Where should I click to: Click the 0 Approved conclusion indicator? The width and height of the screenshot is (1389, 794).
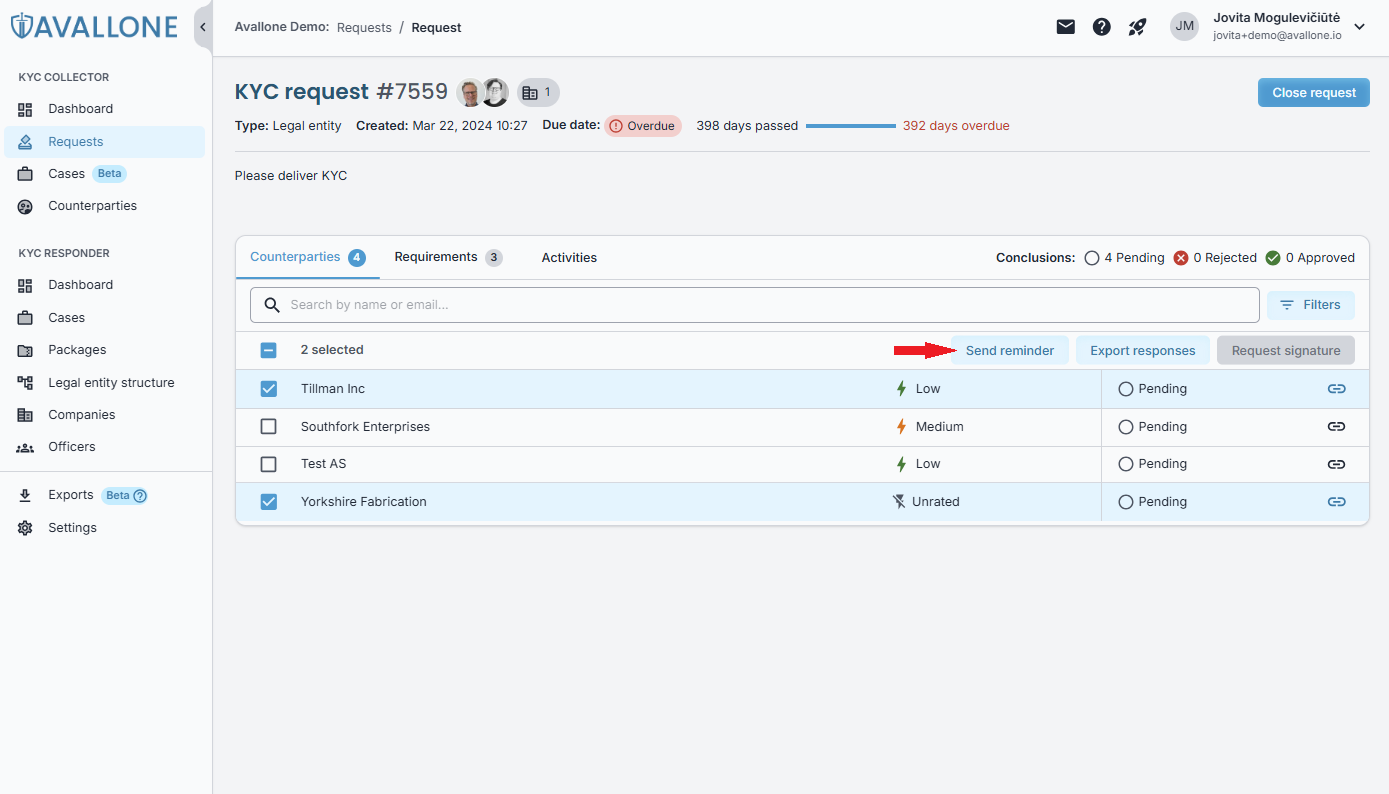click(x=1310, y=258)
